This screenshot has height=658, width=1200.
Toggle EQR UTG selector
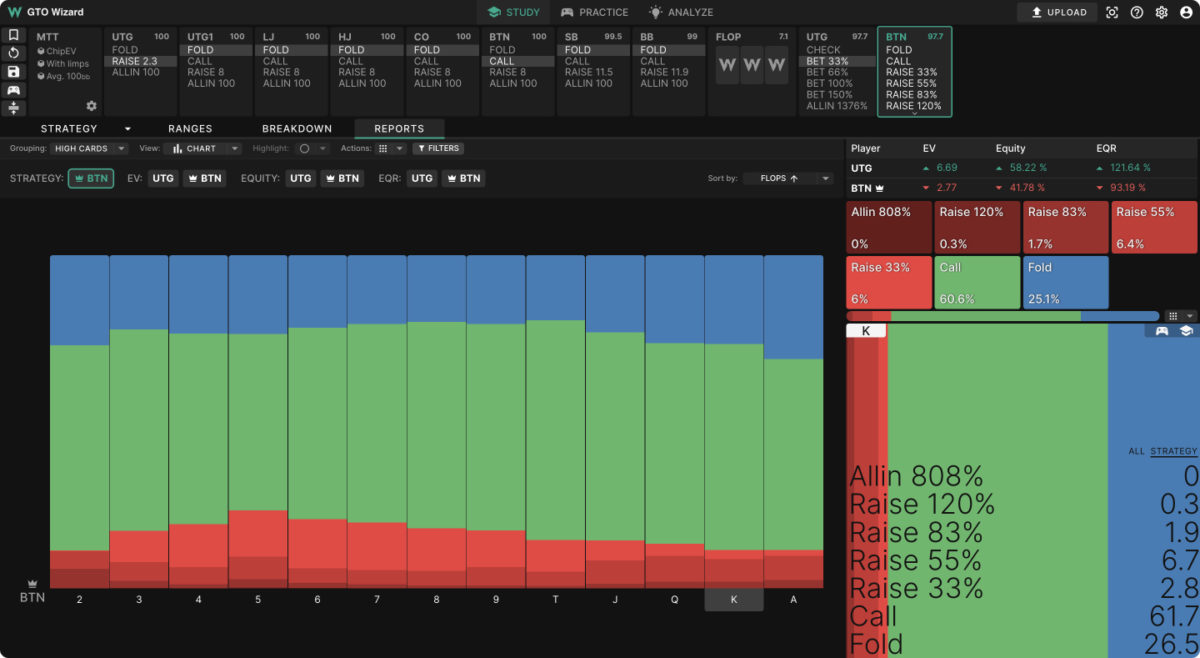pyautogui.click(x=422, y=178)
